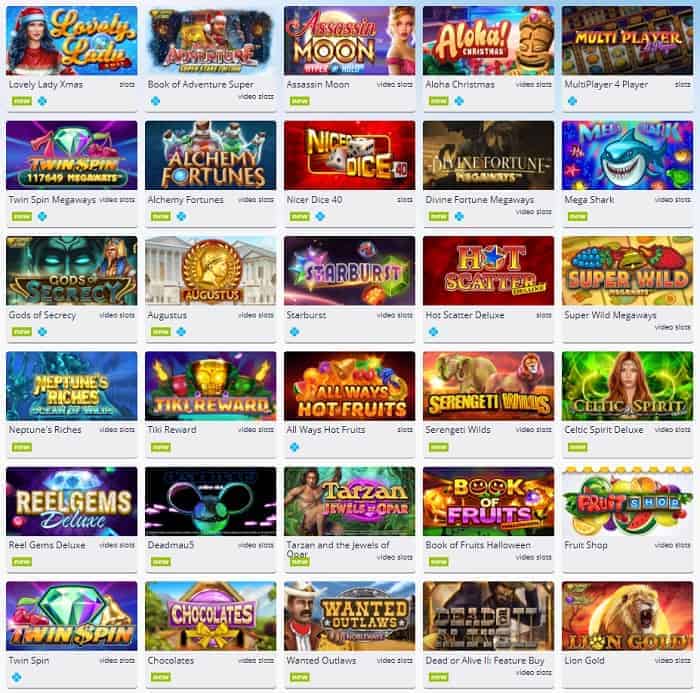Click the blue icon under Lovely Lady Xmas
Screen dimensions: 700x693
42,101
